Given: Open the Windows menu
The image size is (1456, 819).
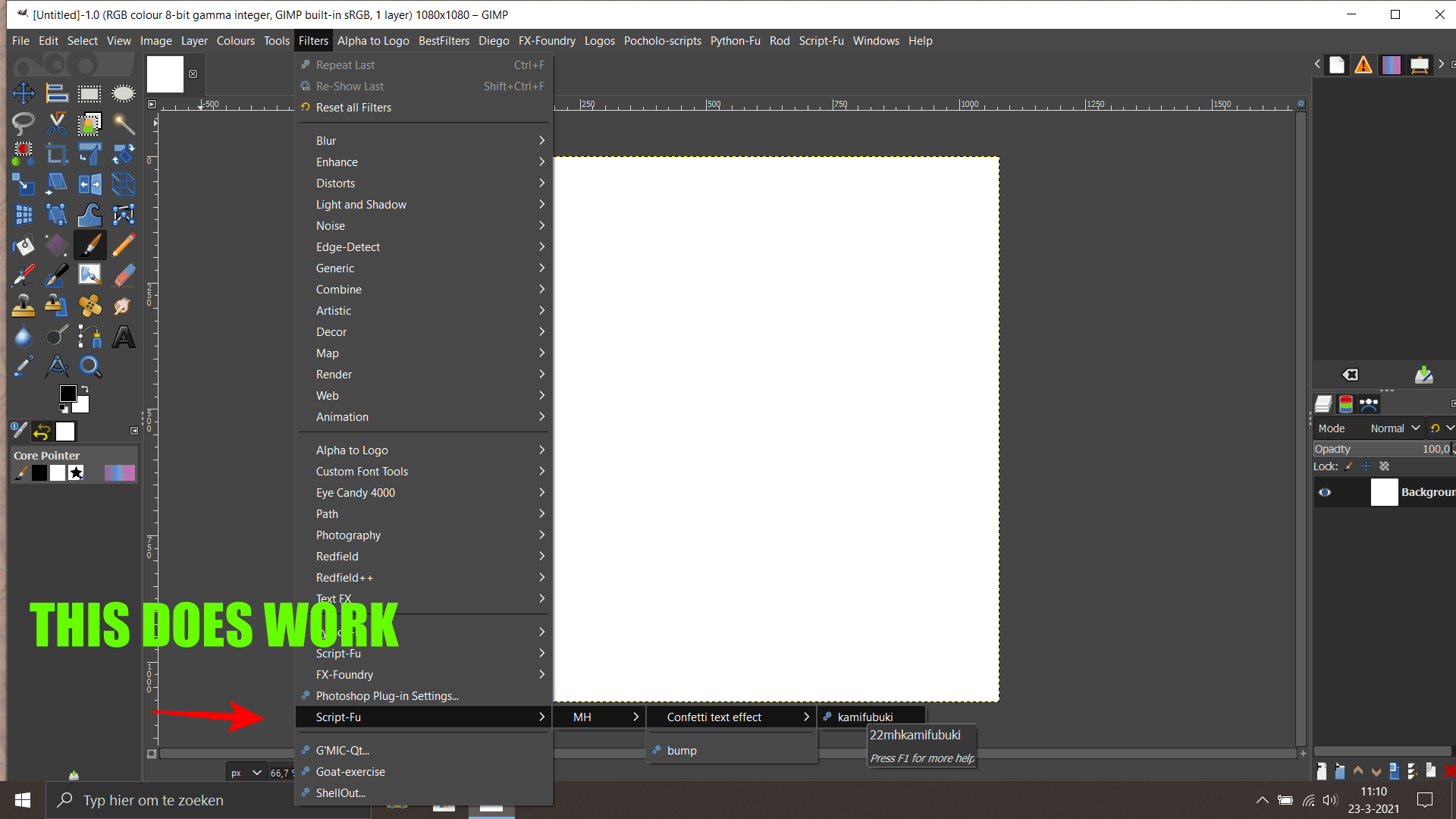Looking at the screenshot, I should (876, 41).
